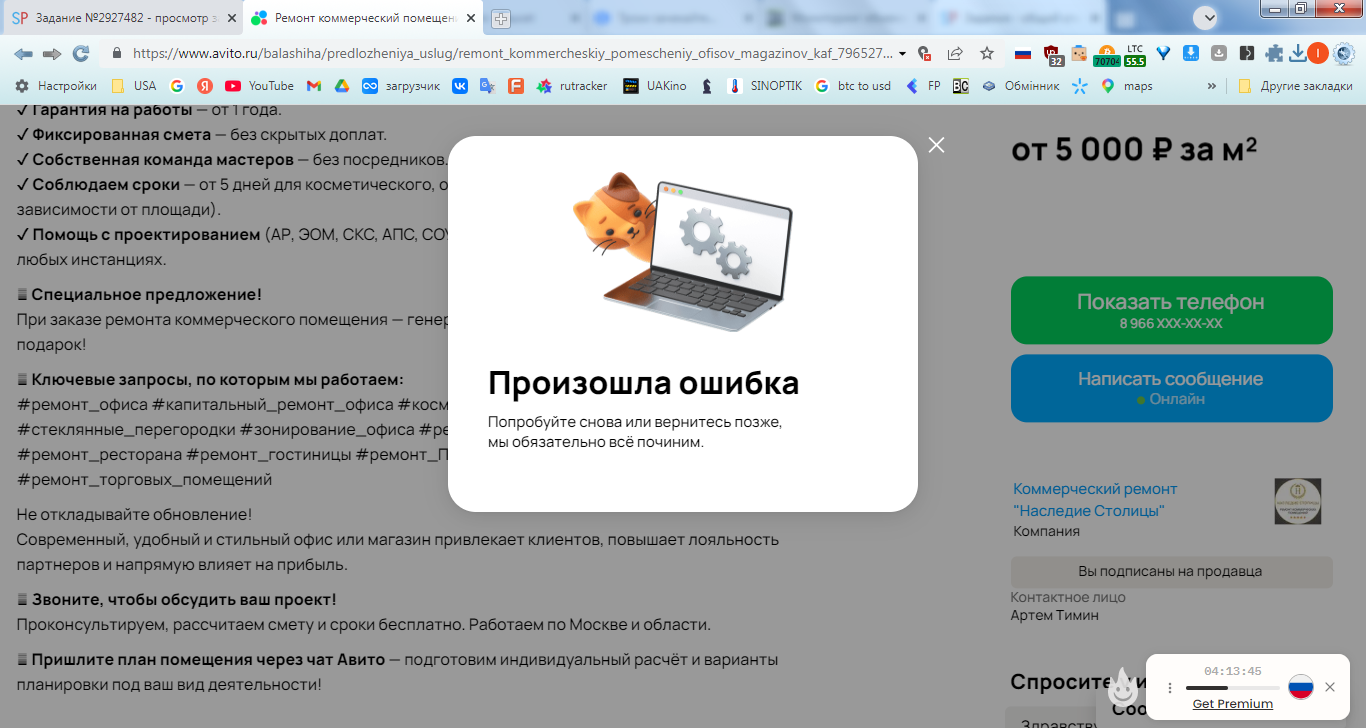Open the pig face extension icon
The height and width of the screenshot is (728, 1366).
[x=1079, y=54]
